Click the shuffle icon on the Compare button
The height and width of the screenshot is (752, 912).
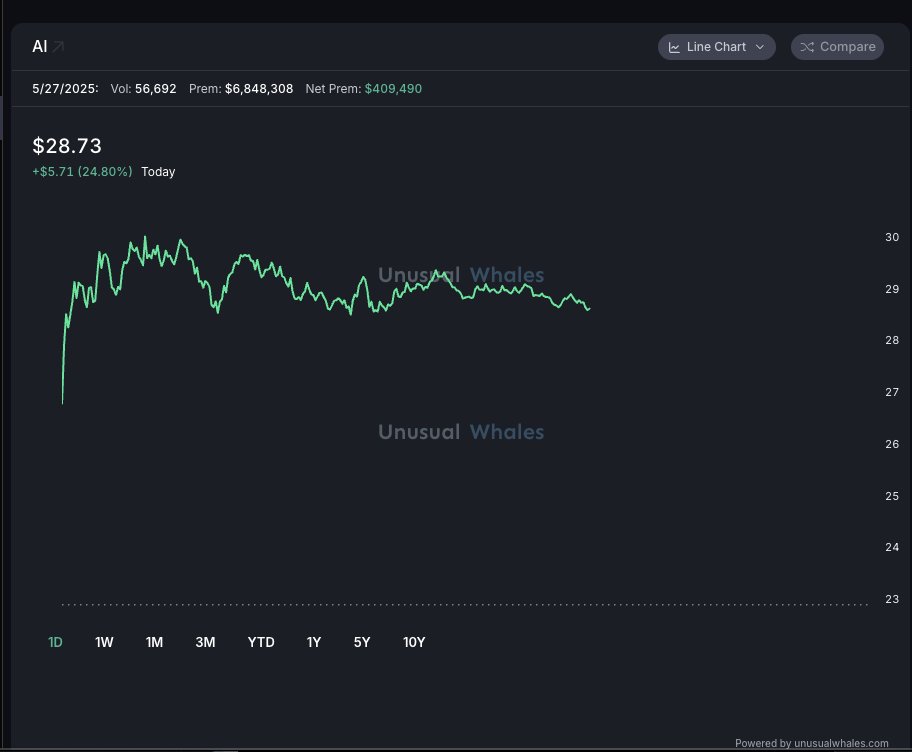coord(807,47)
